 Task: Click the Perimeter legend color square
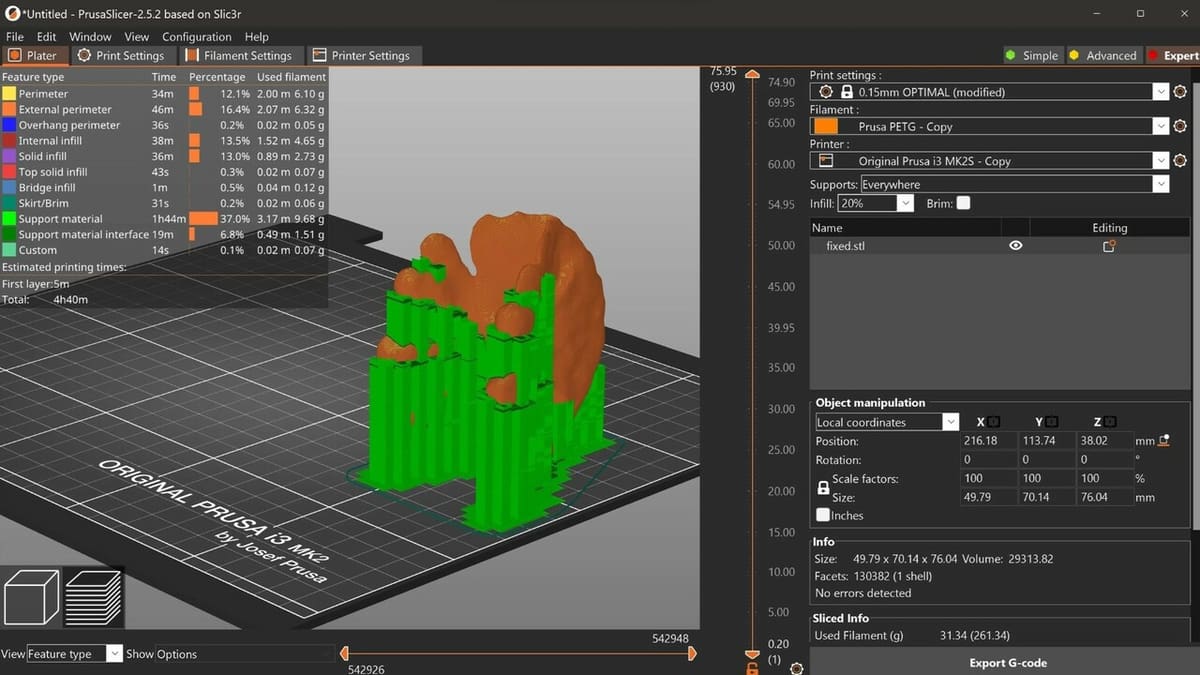[x=9, y=94]
